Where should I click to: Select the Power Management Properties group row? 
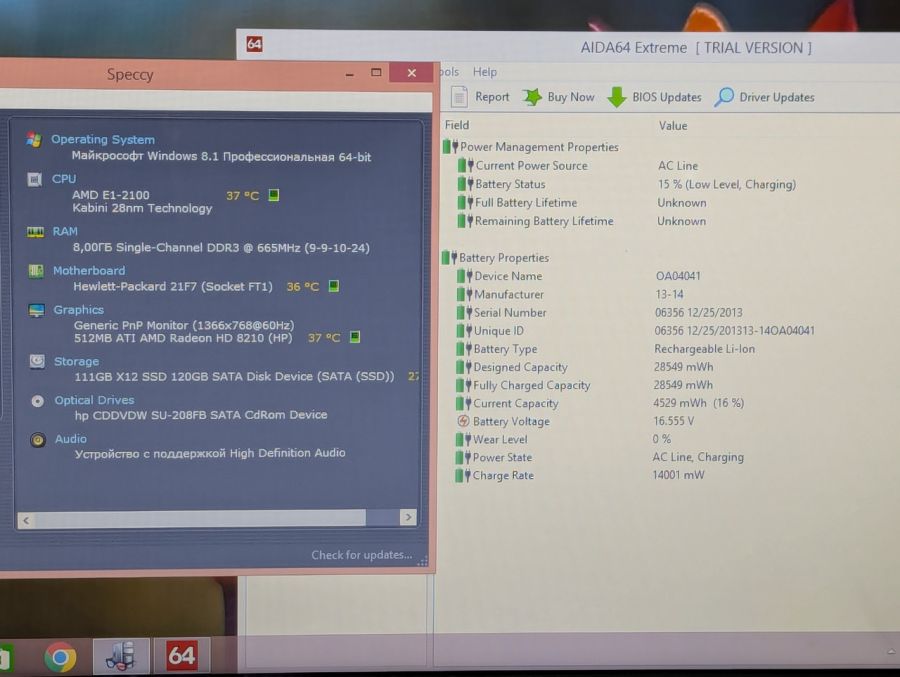coord(531,147)
